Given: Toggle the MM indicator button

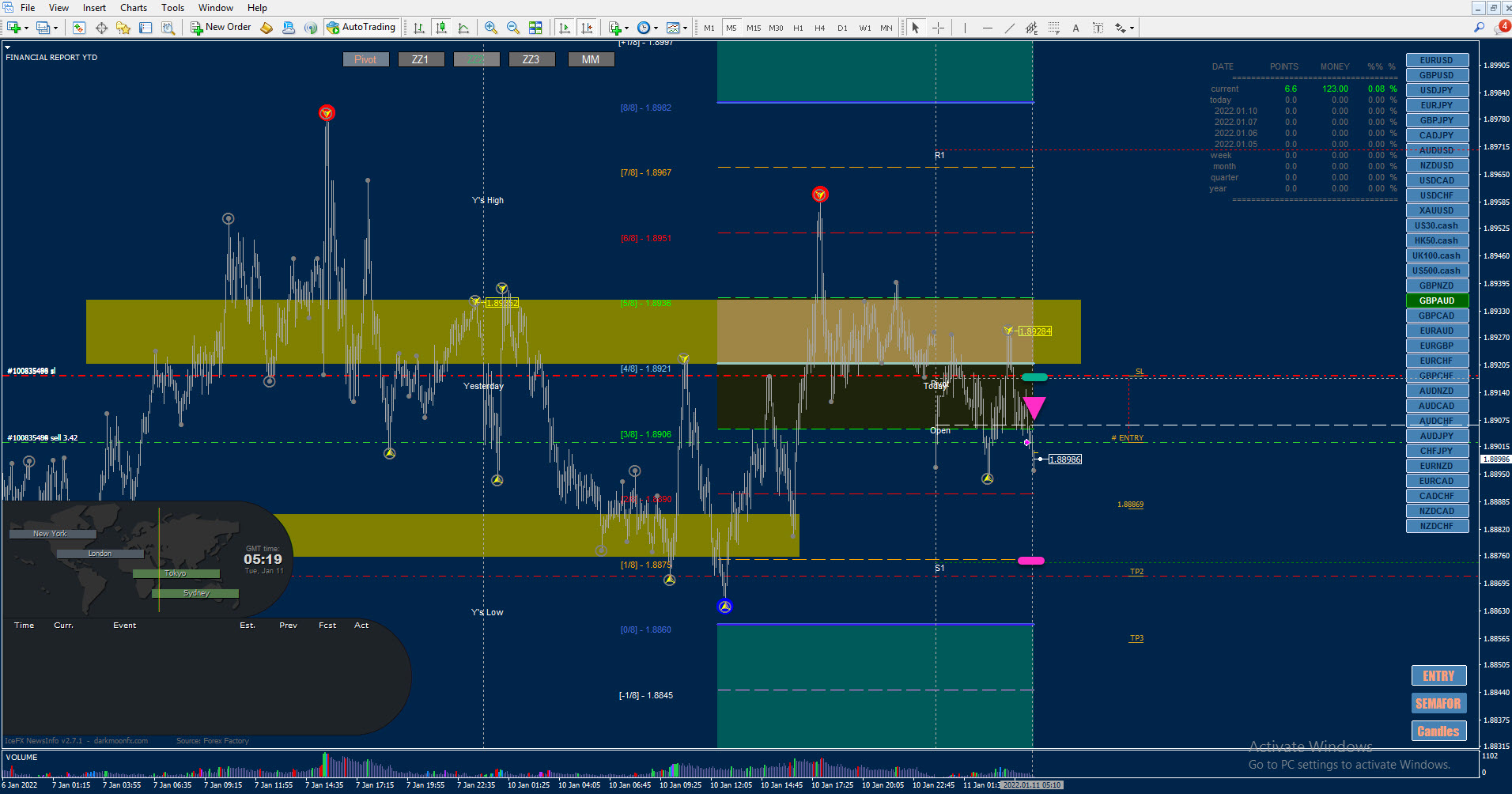Looking at the screenshot, I should pyautogui.click(x=591, y=59).
